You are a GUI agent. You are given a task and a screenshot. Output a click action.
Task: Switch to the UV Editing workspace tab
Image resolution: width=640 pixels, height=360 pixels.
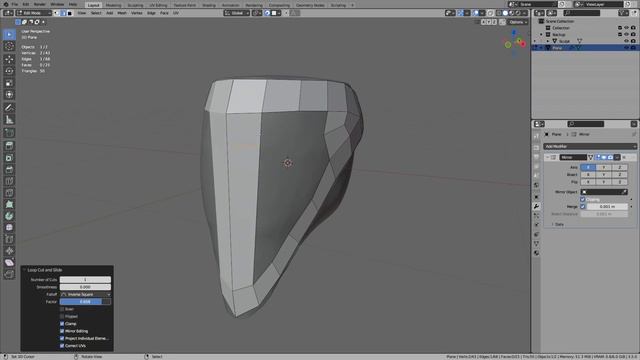(158, 5)
